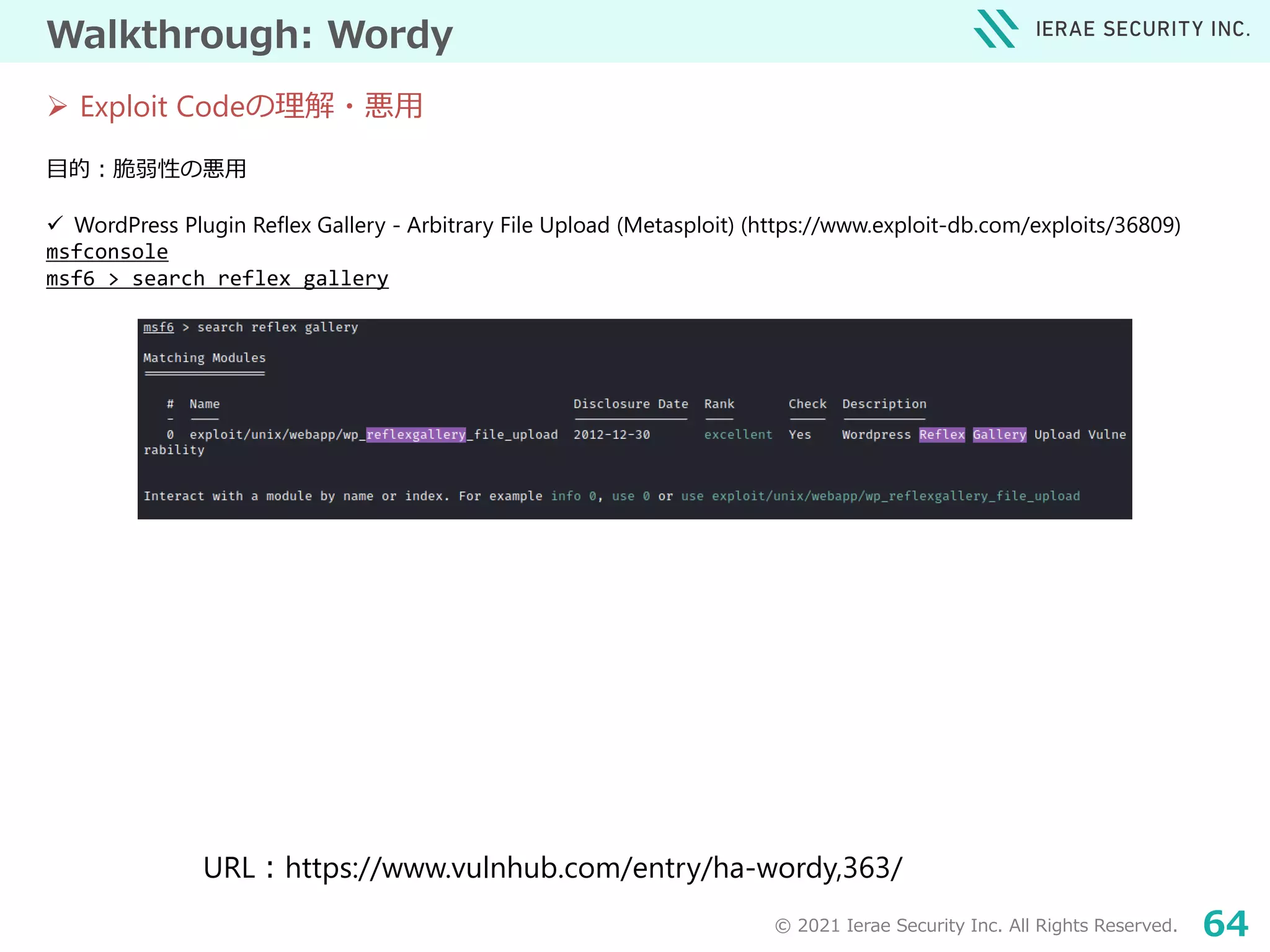Click the 'Disclosure Date' column header
The image size is (1270, 952).
point(631,404)
